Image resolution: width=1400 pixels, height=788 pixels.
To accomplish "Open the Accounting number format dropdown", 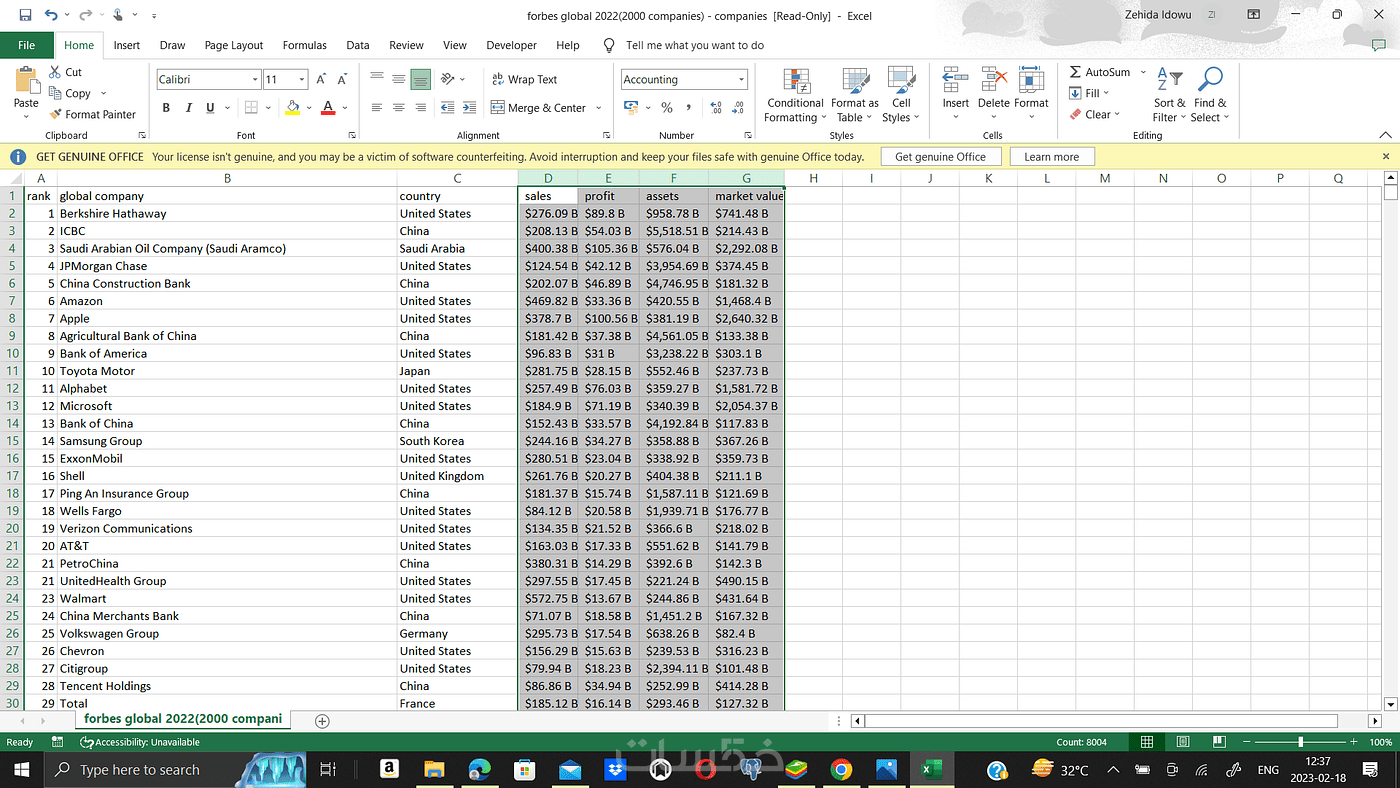I will [741, 79].
